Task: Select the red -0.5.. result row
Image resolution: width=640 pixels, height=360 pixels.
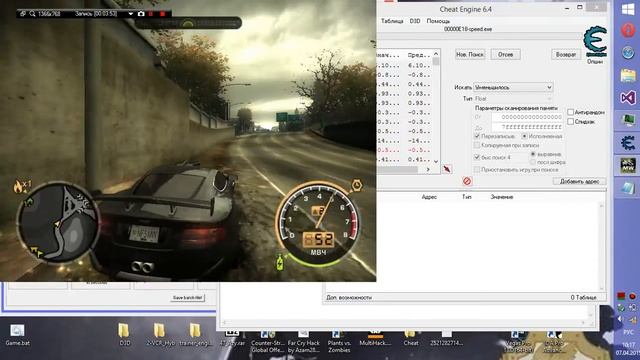Action: point(404,150)
